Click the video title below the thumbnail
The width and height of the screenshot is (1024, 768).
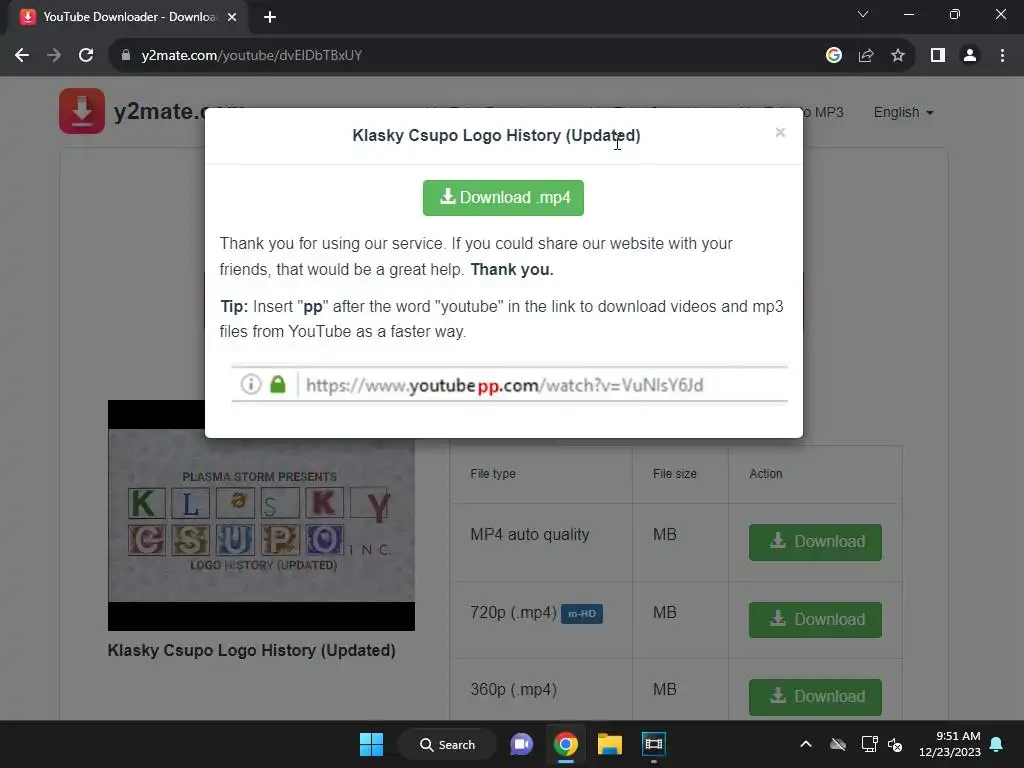[x=251, y=650]
